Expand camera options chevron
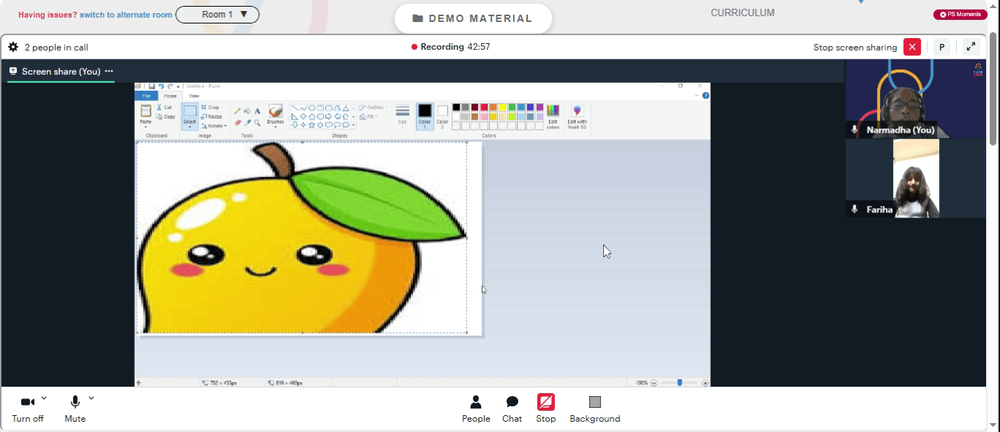Screen dimensions: 1000x432 (x=43, y=398)
